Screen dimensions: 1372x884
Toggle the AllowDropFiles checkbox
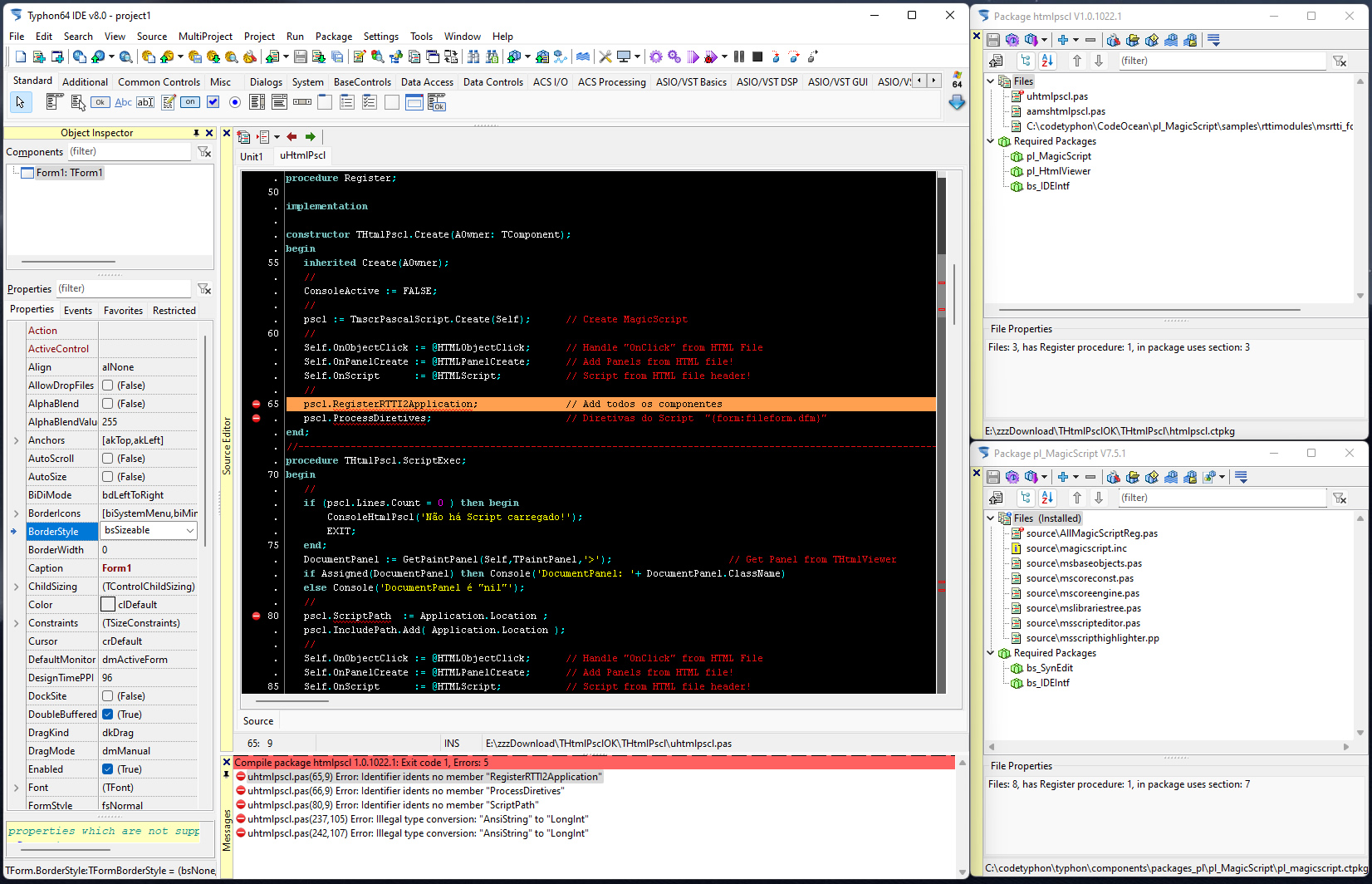point(108,386)
